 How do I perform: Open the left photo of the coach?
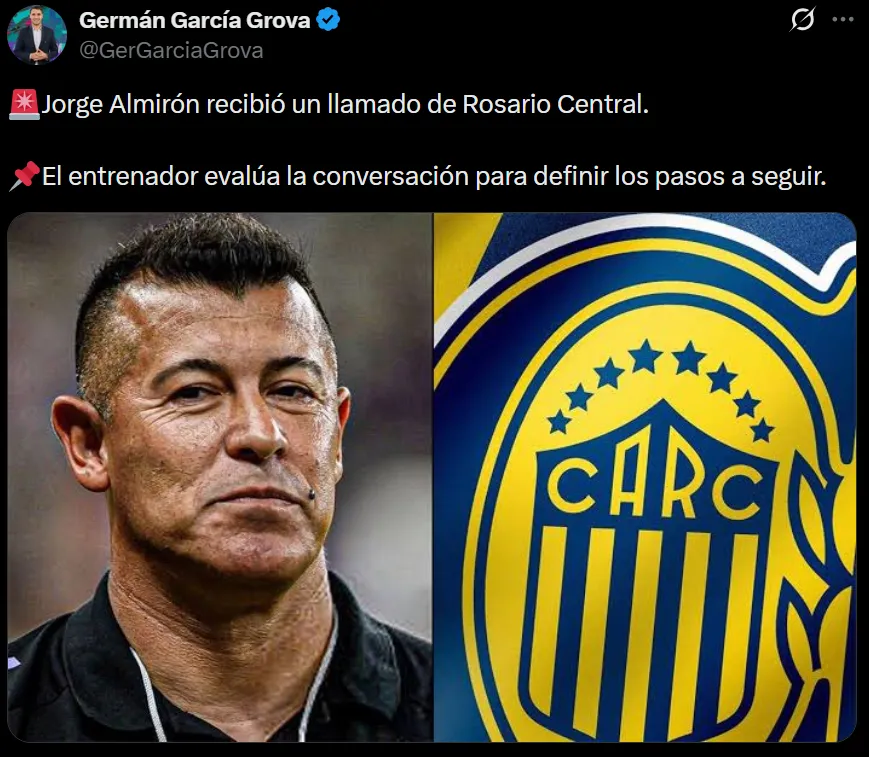coord(220,477)
